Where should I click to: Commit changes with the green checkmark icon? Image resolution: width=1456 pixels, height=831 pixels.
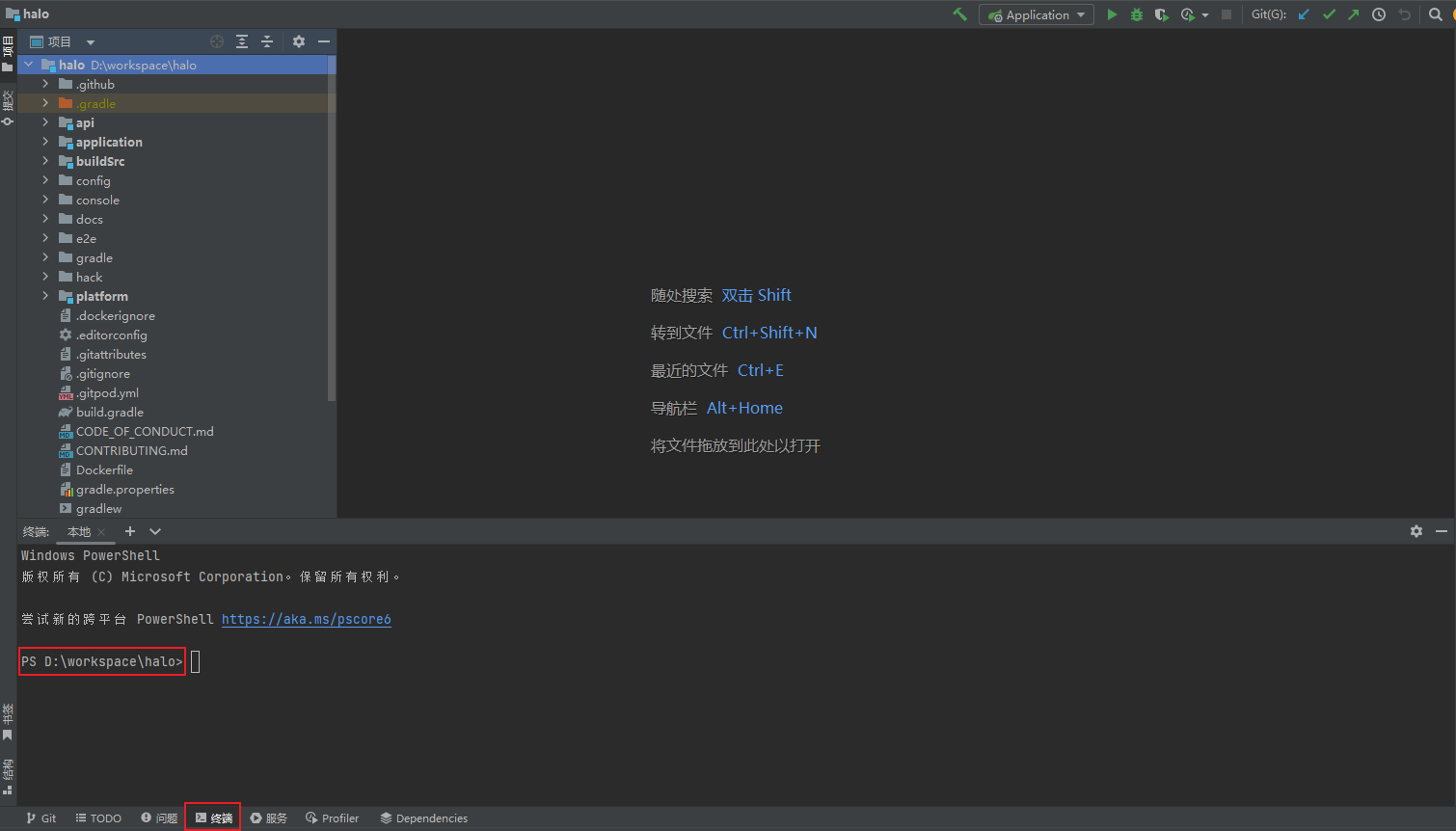click(x=1329, y=14)
